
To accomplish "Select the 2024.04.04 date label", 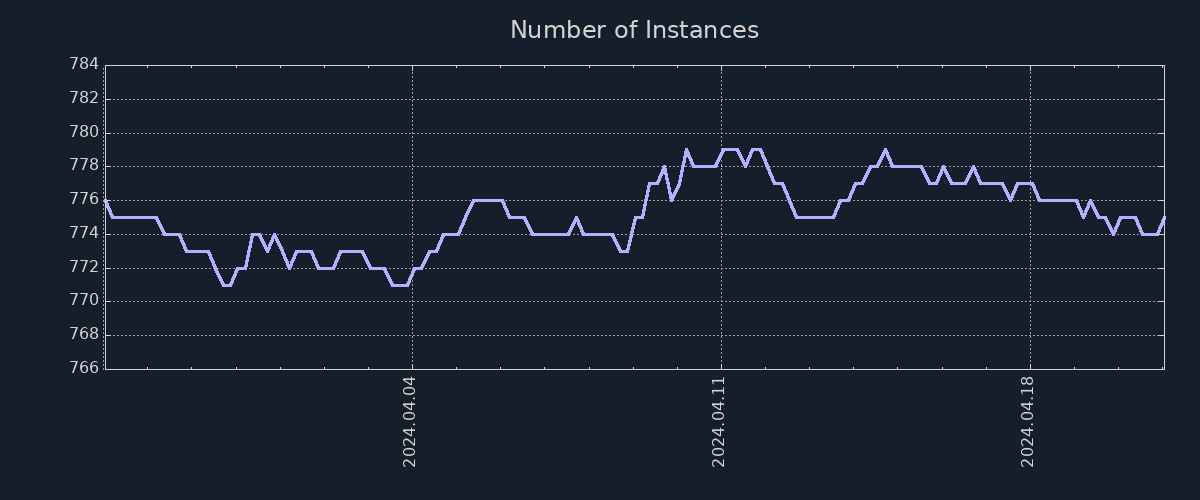I will coord(410,421).
